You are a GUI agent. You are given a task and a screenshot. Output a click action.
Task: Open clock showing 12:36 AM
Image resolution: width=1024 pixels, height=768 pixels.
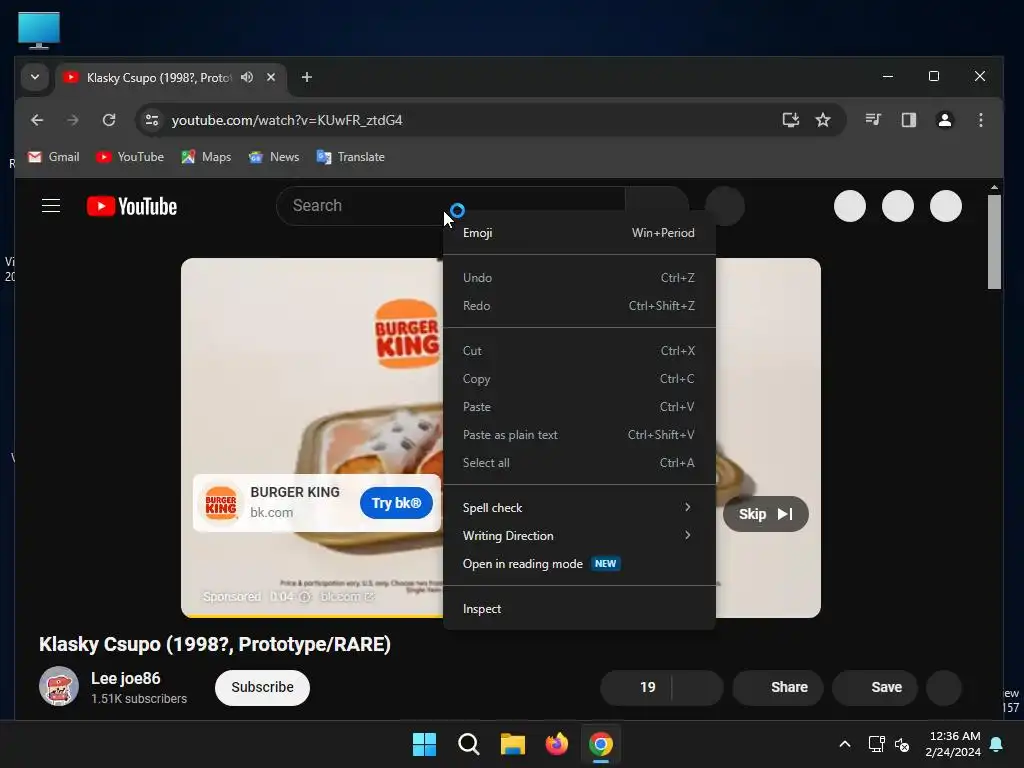(953, 744)
